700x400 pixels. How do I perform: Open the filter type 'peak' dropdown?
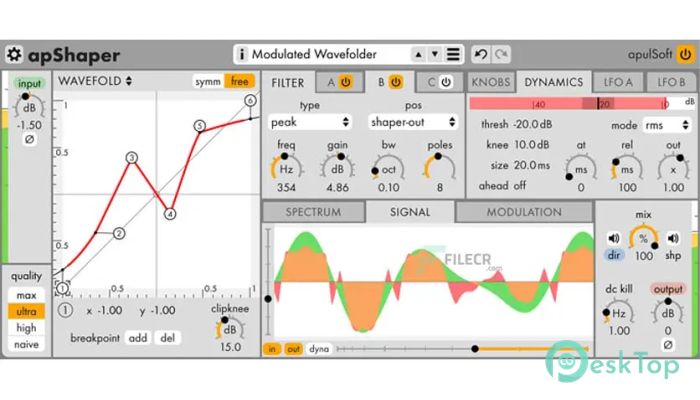[x=310, y=122]
